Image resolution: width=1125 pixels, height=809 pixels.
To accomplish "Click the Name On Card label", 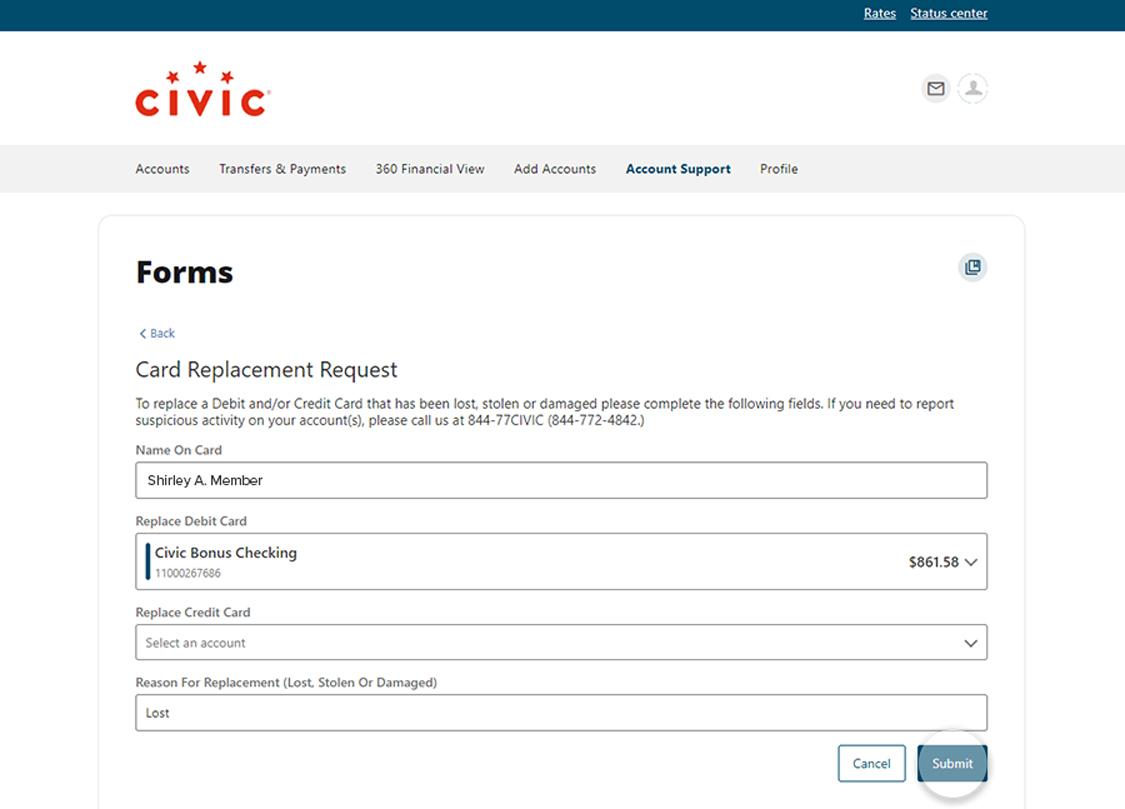I will 179,450.
